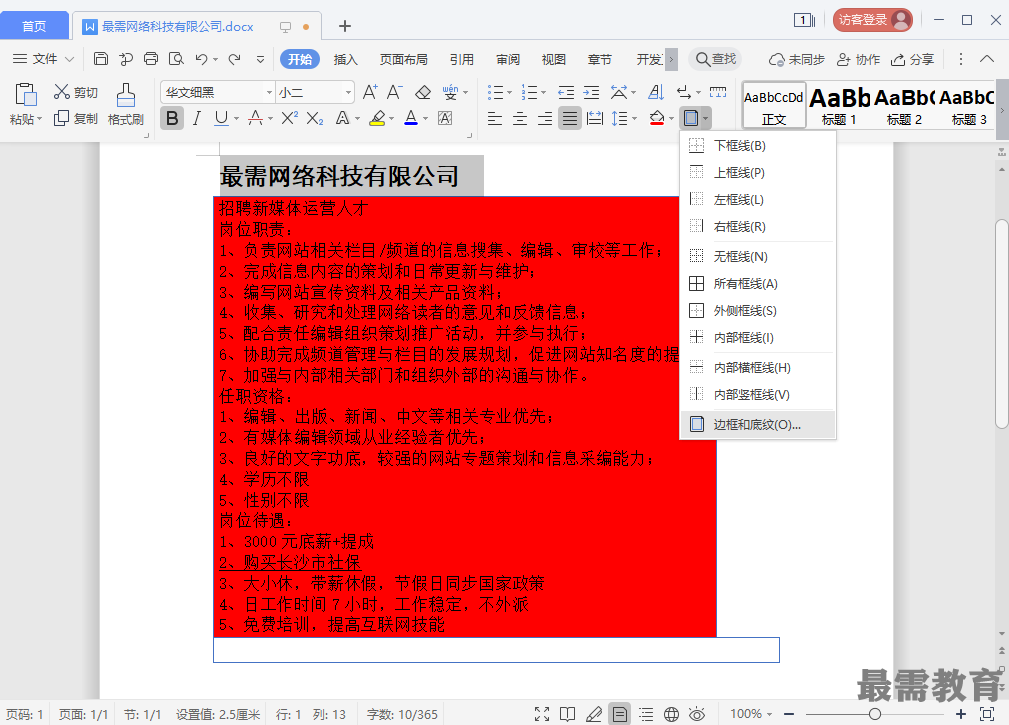Screen dimensions: 1009x725
Task: Toggle Italic formatting button
Action: tap(197, 118)
